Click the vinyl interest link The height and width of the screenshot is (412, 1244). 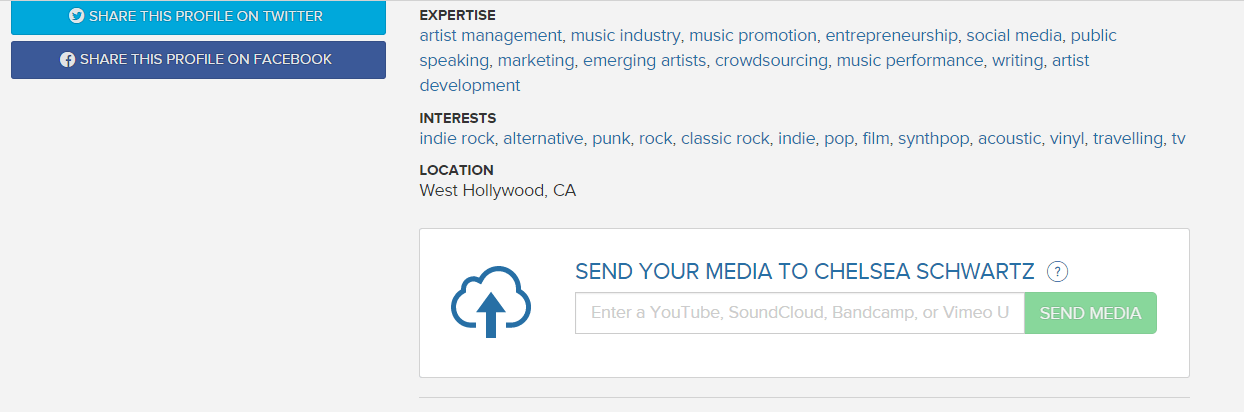tap(1066, 139)
